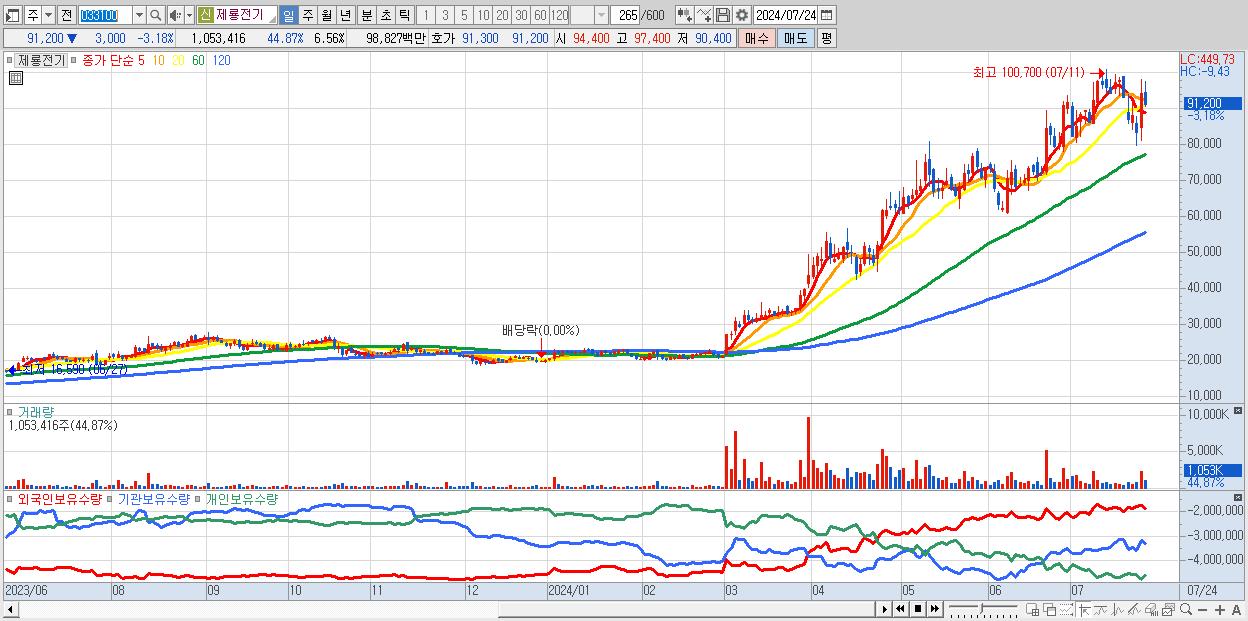Click the 전 button in toolbar
The width and height of the screenshot is (1248, 621).
[x=66, y=15]
